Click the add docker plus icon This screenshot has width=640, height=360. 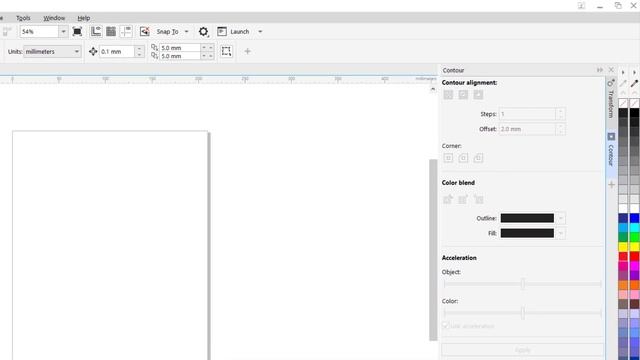pos(611,185)
